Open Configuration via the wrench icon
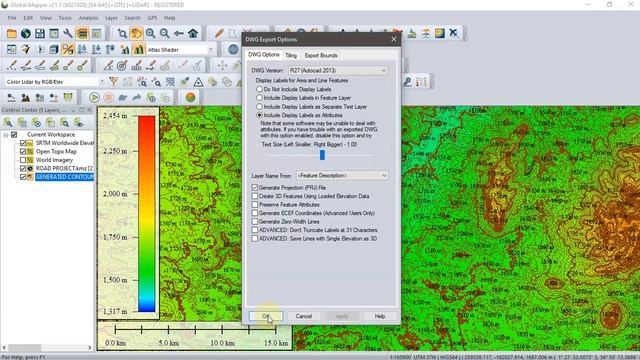The image size is (640, 360). pyautogui.click(x=68, y=33)
